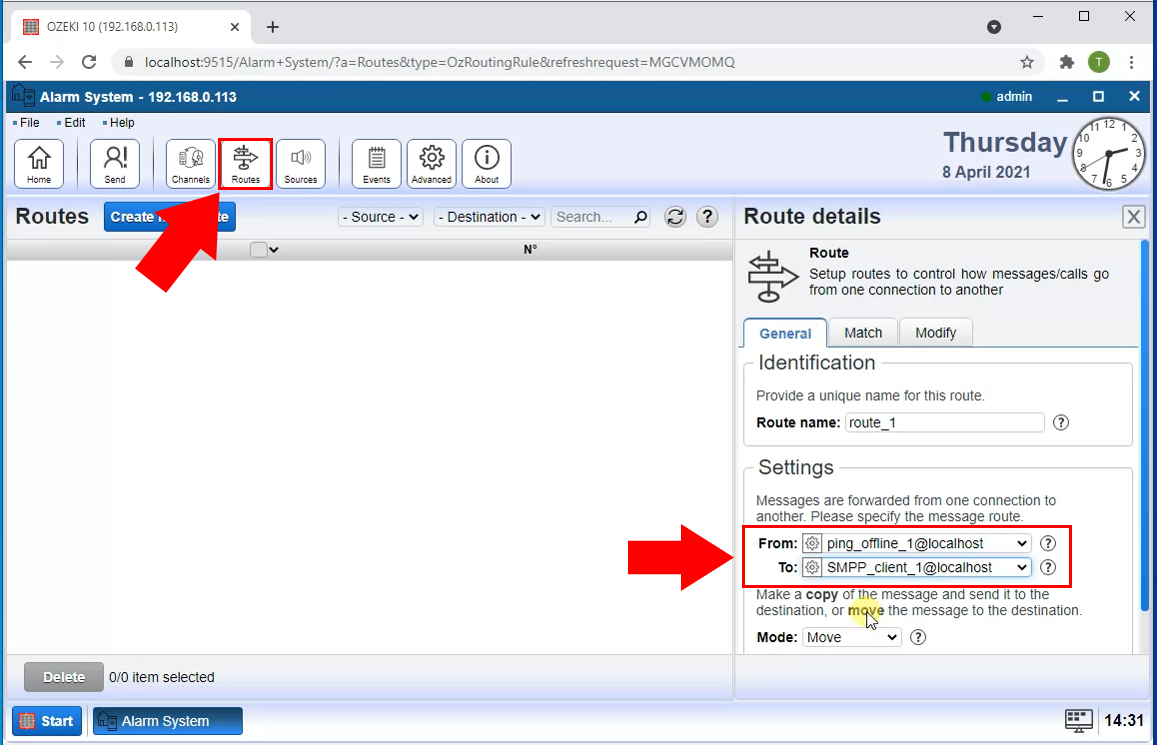The height and width of the screenshot is (745, 1157).
Task: Click the help icon next to Route name
Action: click(1060, 423)
